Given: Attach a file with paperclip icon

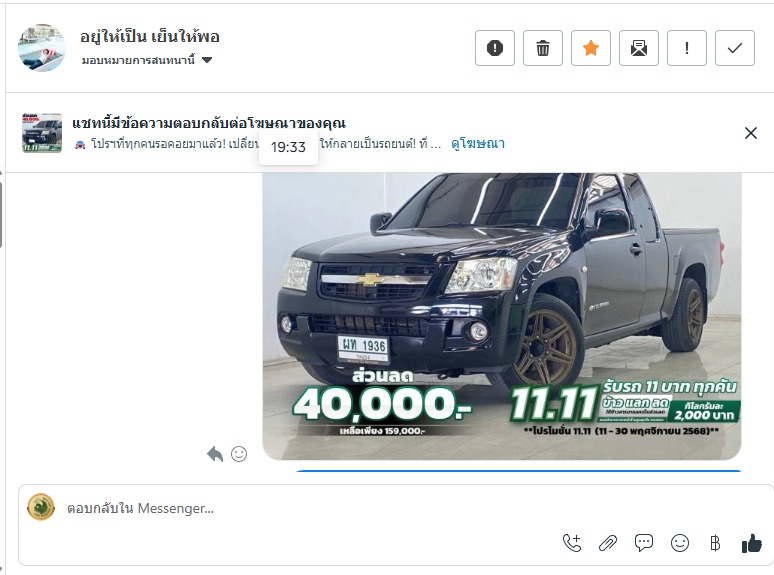Looking at the screenshot, I should tap(608, 543).
